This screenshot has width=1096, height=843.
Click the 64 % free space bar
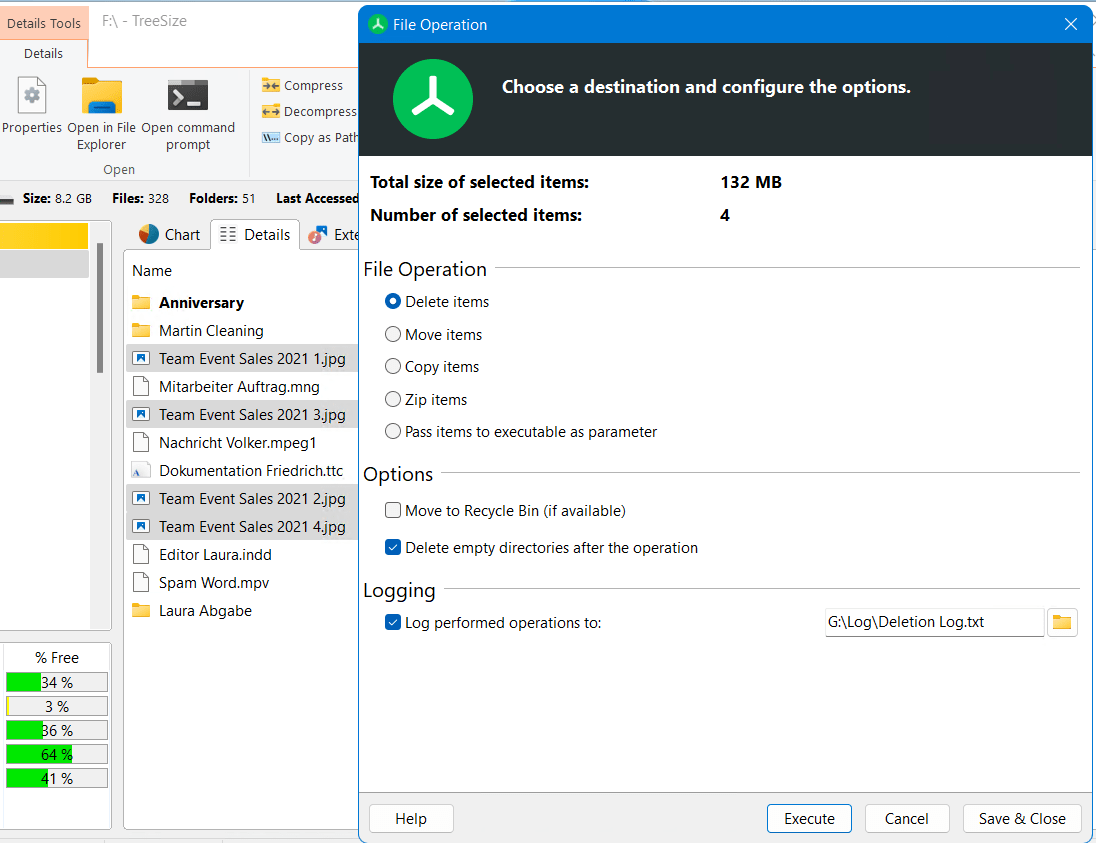tap(56, 755)
